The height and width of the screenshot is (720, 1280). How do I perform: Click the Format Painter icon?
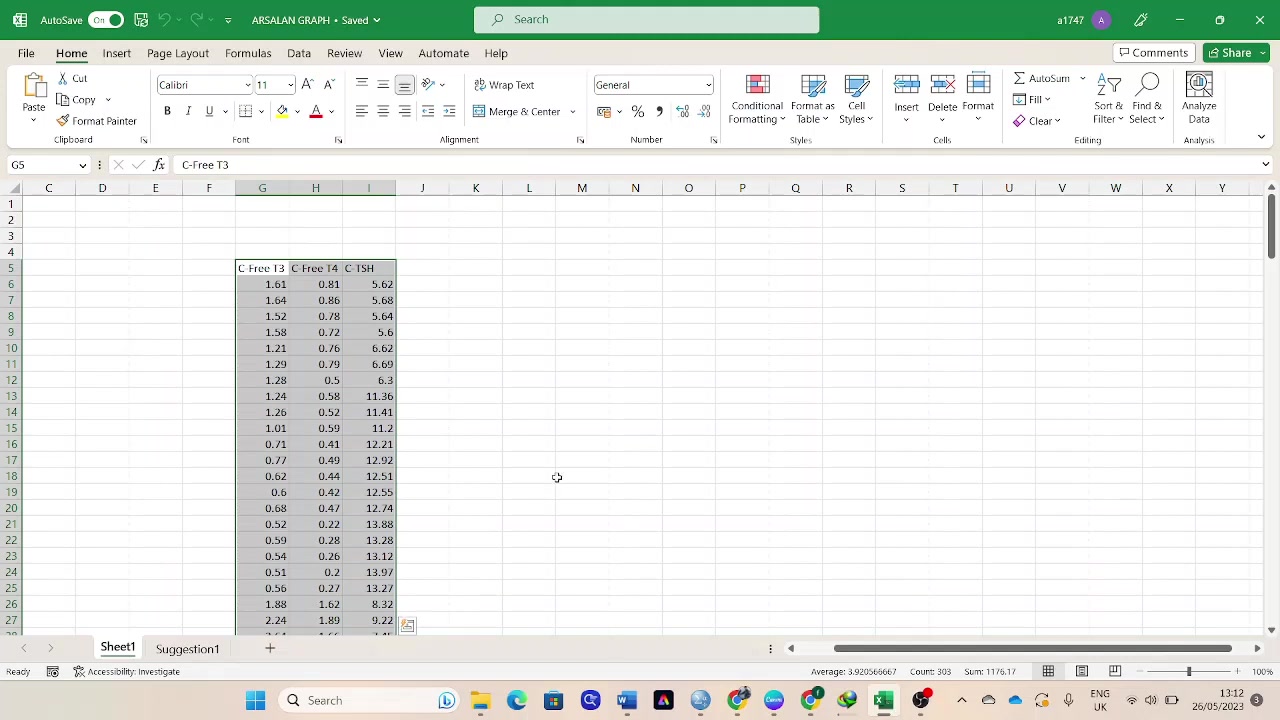click(x=63, y=121)
